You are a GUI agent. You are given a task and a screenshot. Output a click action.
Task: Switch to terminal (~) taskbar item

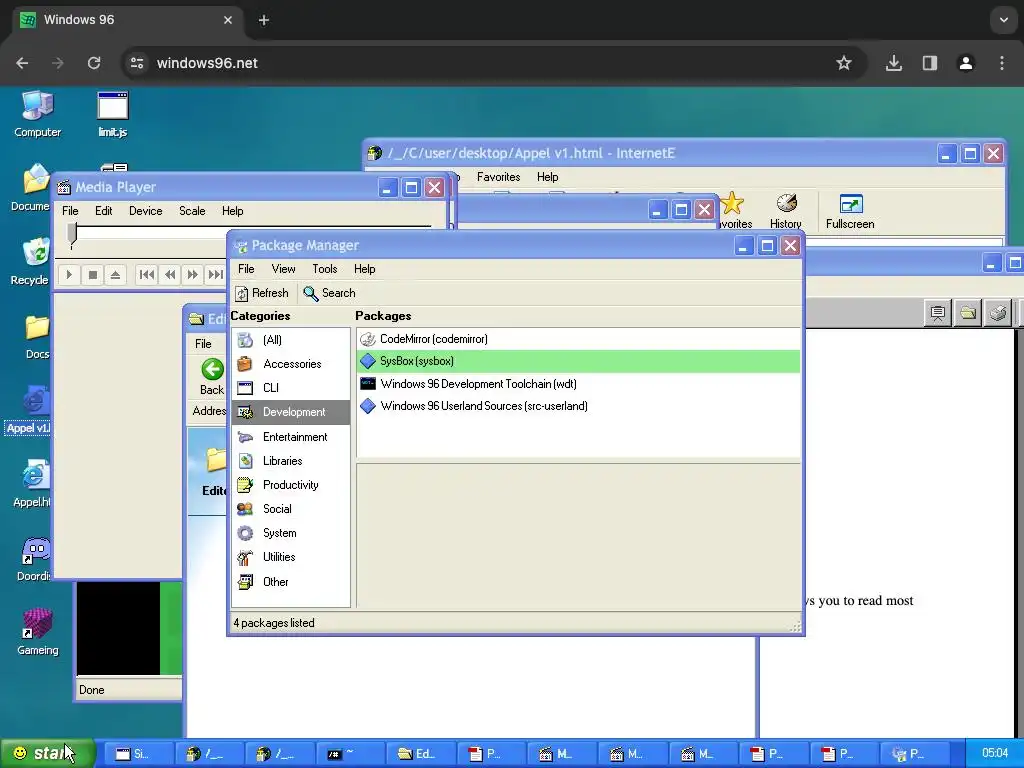point(350,754)
